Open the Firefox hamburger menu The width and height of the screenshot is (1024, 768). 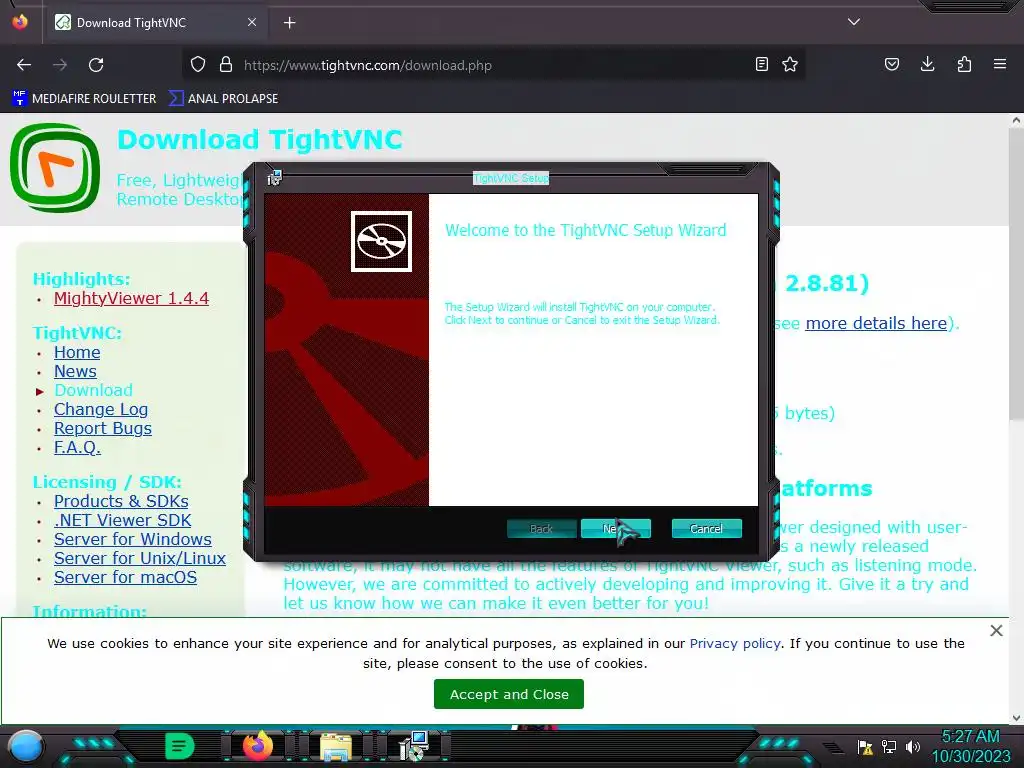coord(1000,64)
